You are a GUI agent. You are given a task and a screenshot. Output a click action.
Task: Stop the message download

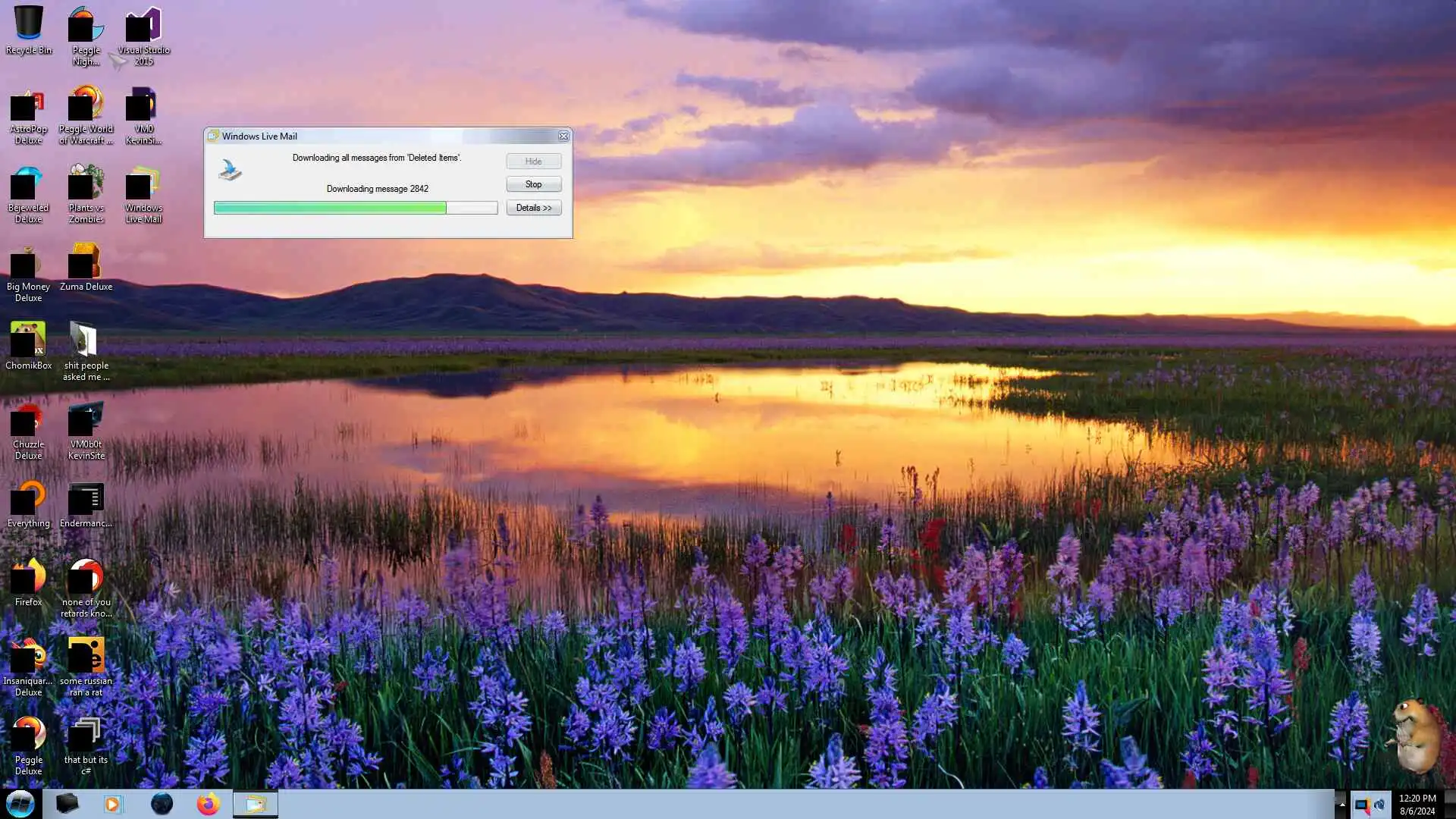(x=533, y=184)
